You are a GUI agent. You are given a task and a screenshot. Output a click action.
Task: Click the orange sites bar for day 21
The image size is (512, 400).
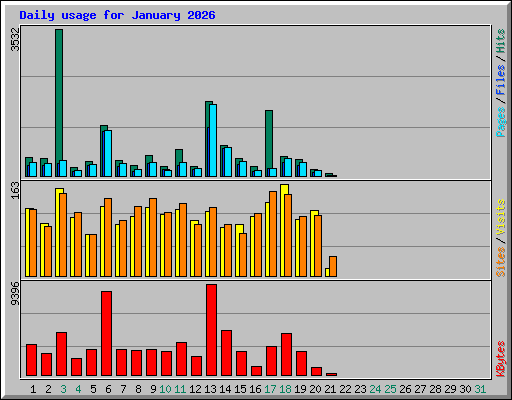(x=333, y=266)
